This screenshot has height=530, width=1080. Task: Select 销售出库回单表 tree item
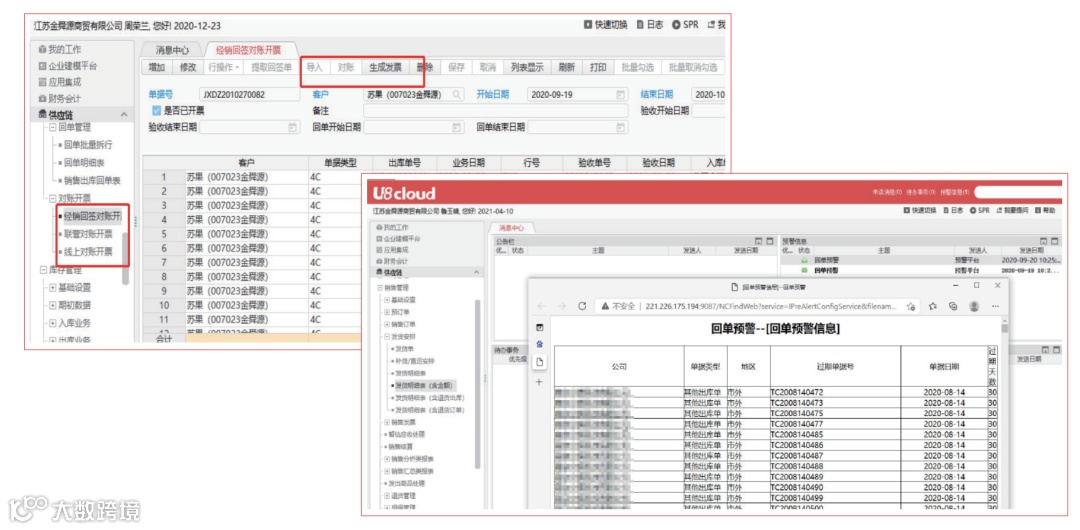(x=92, y=181)
